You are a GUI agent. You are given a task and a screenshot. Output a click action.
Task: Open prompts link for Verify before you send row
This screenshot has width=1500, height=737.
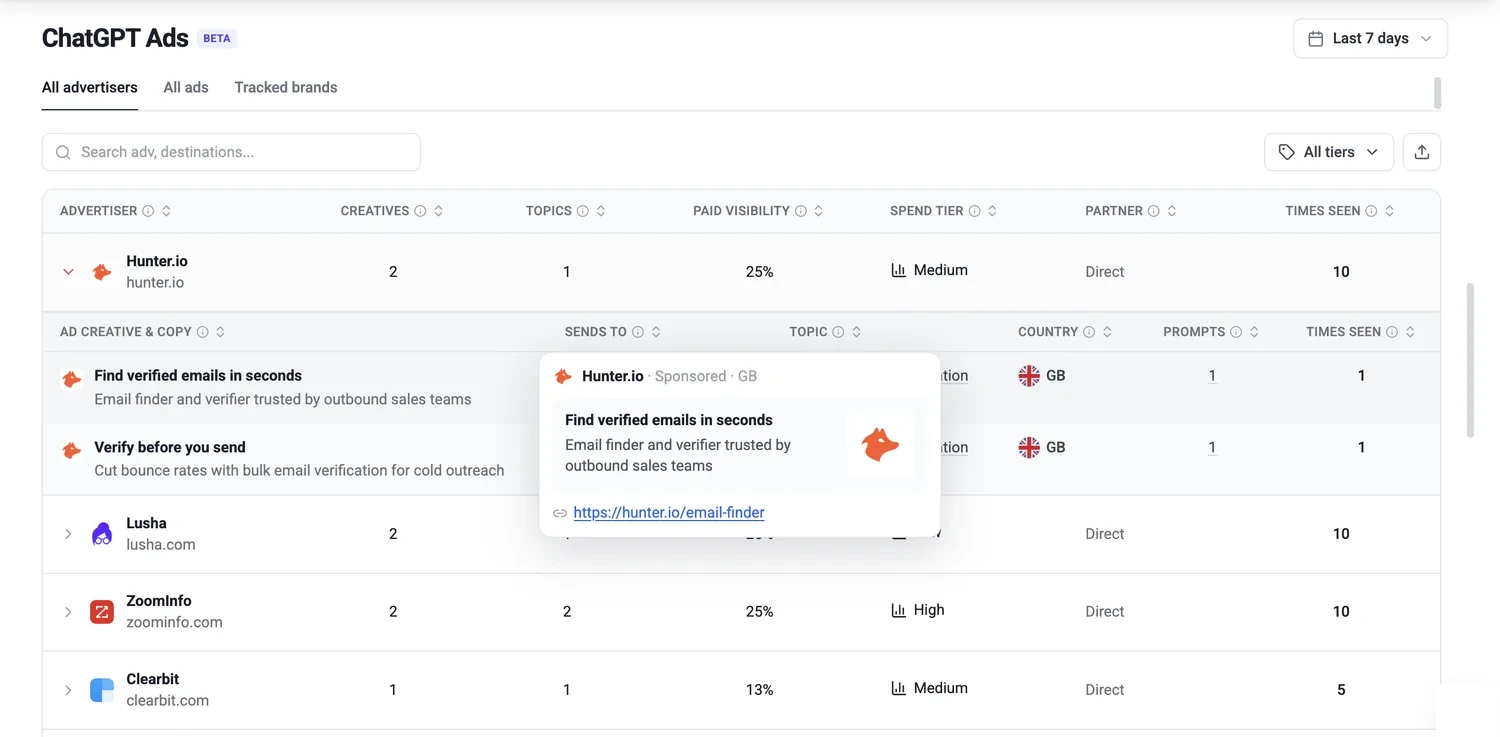point(1212,448)
